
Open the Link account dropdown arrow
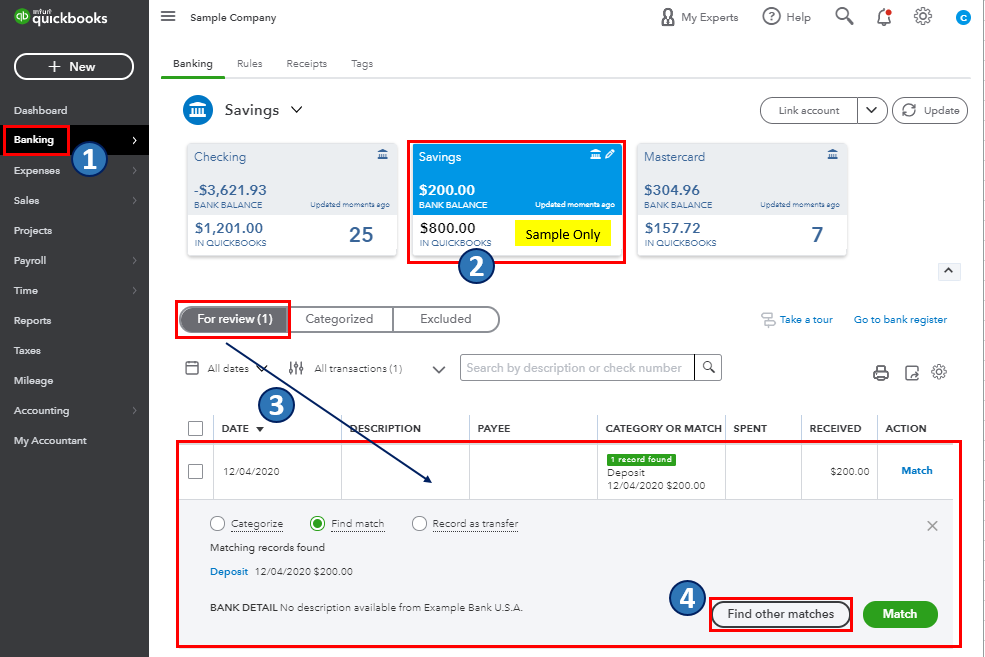(872, 110)
